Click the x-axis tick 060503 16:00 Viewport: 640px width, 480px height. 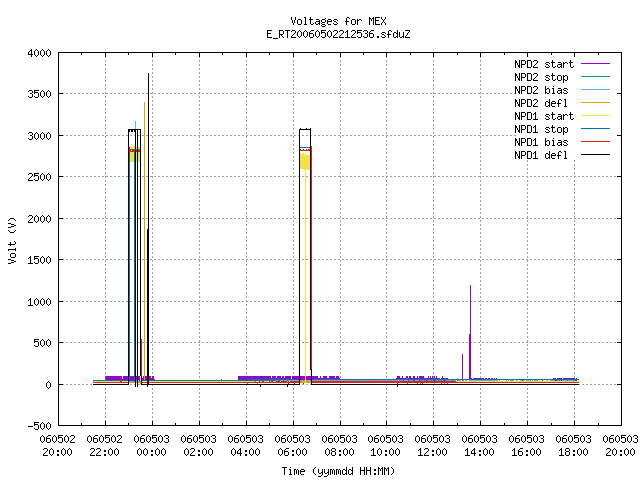click(526, 445)
